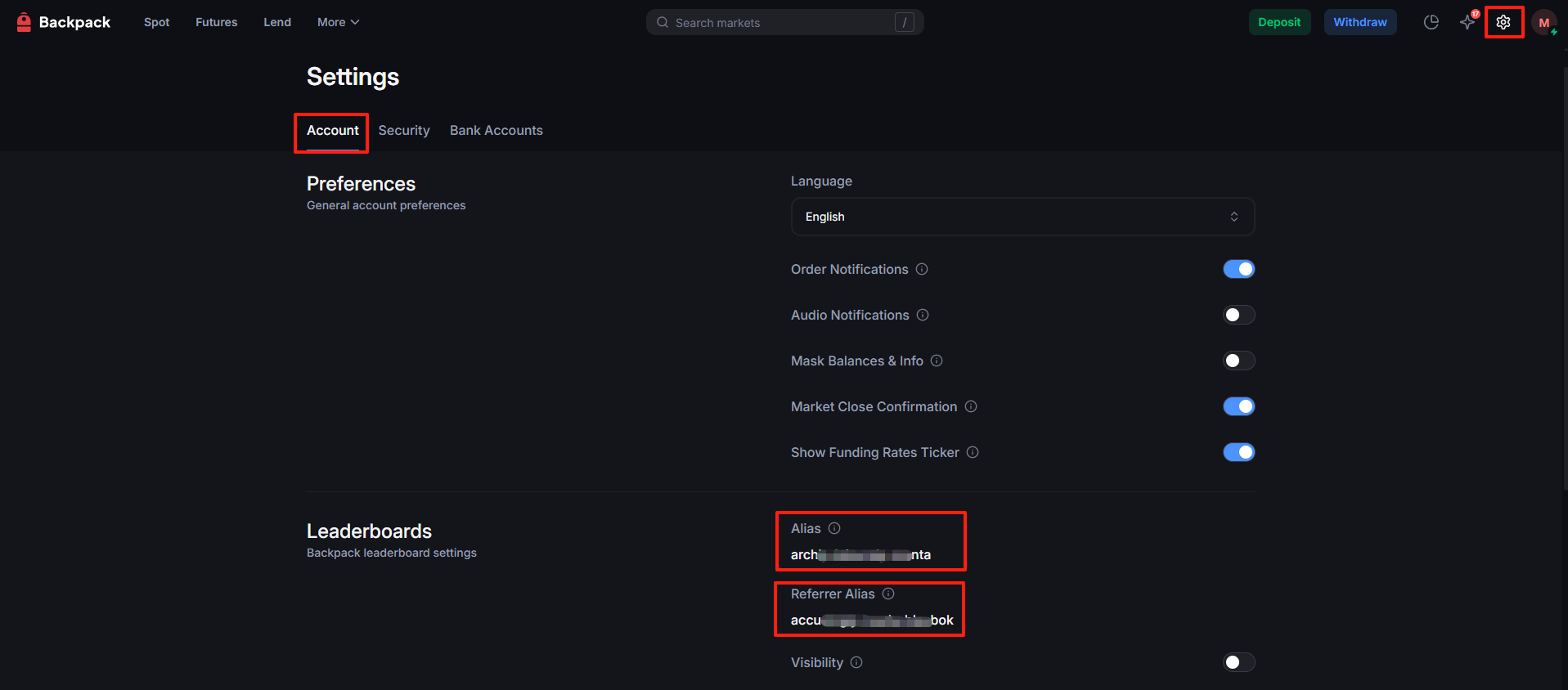Disable the Order Notifications toggle

click(x=1238, y=269)
